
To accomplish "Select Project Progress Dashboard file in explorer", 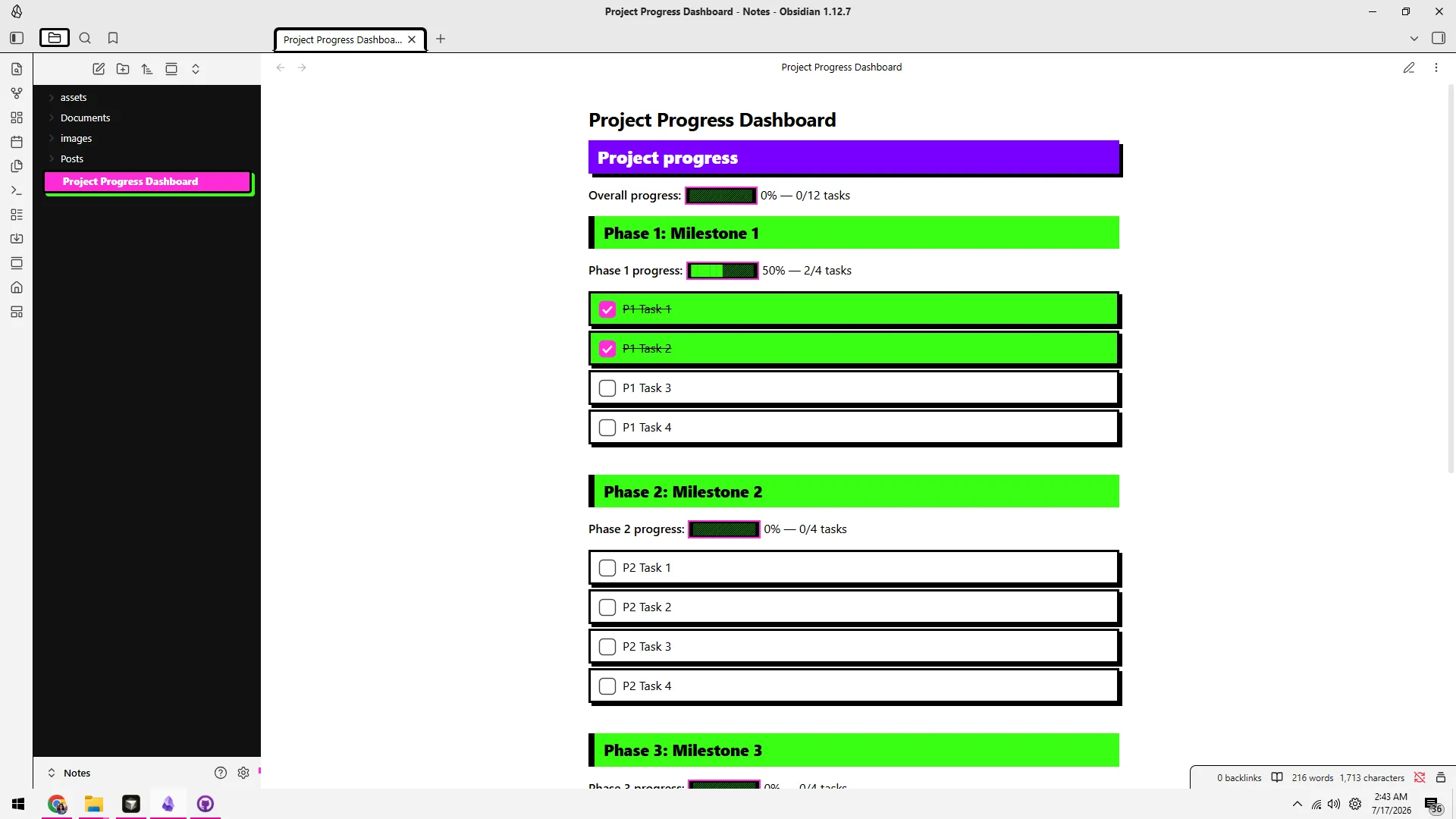I will pyautogui.click(x=147, y=181).
